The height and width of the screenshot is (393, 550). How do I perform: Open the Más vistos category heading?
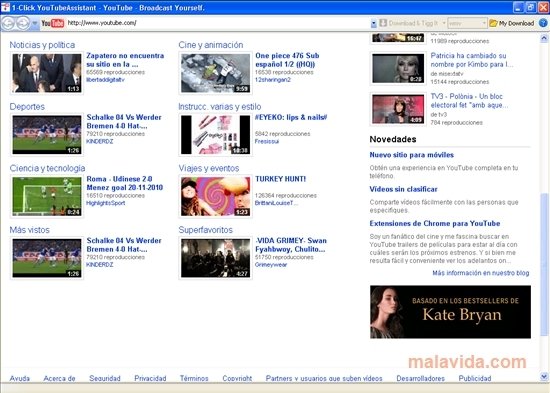(x=29, y=230)
